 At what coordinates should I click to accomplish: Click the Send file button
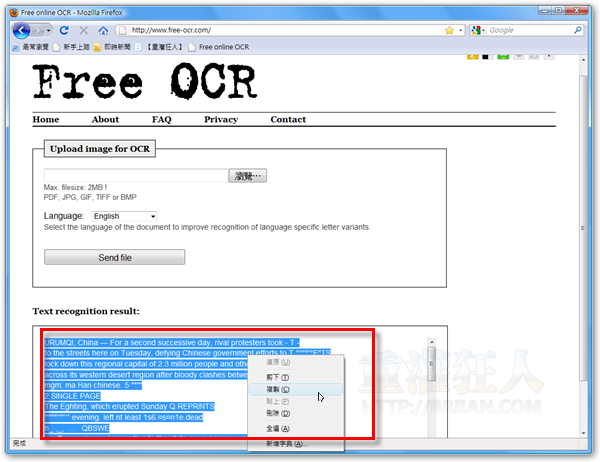point(114,257)
